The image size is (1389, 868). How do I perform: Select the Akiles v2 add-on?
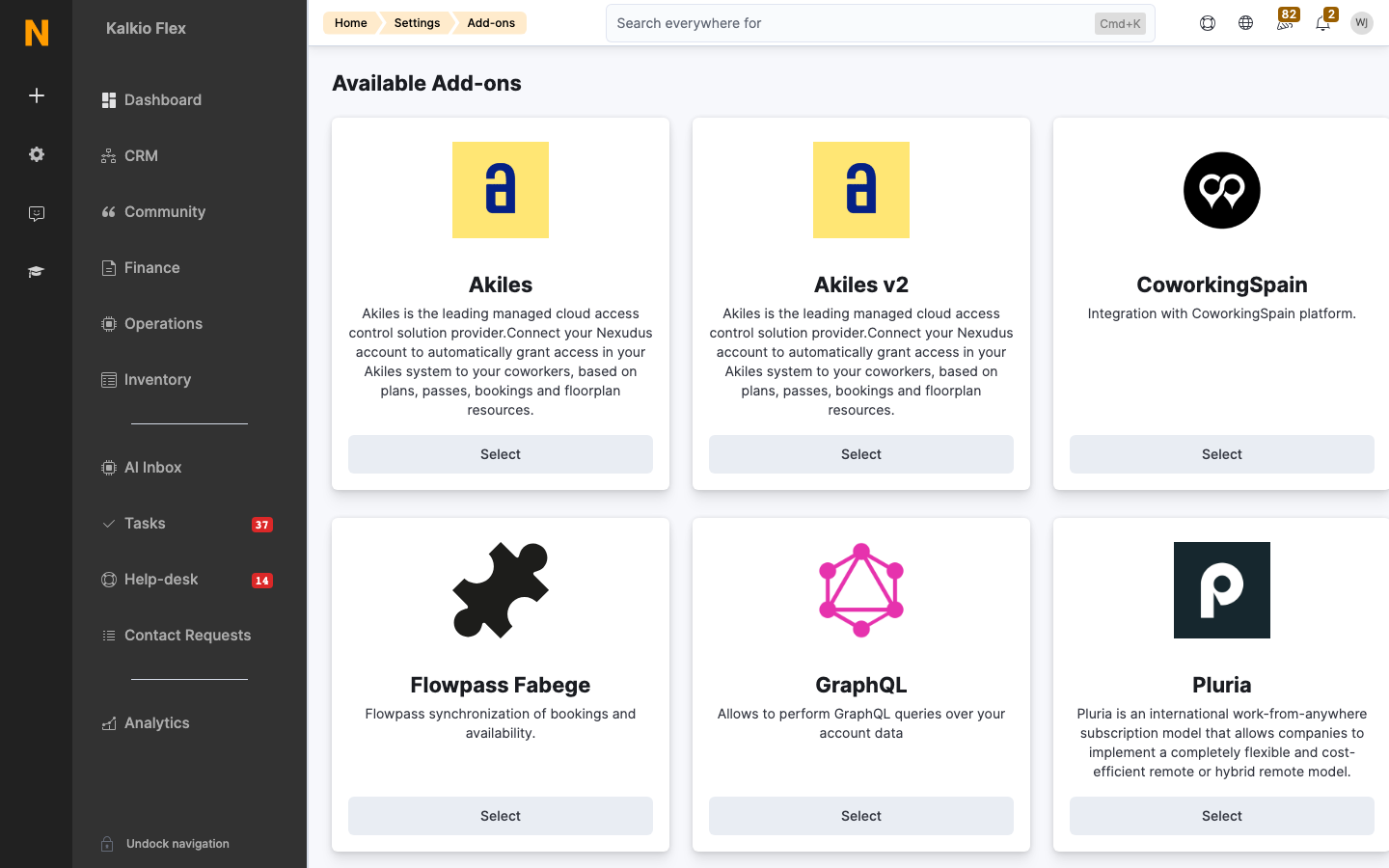click(x=861, y=454)
